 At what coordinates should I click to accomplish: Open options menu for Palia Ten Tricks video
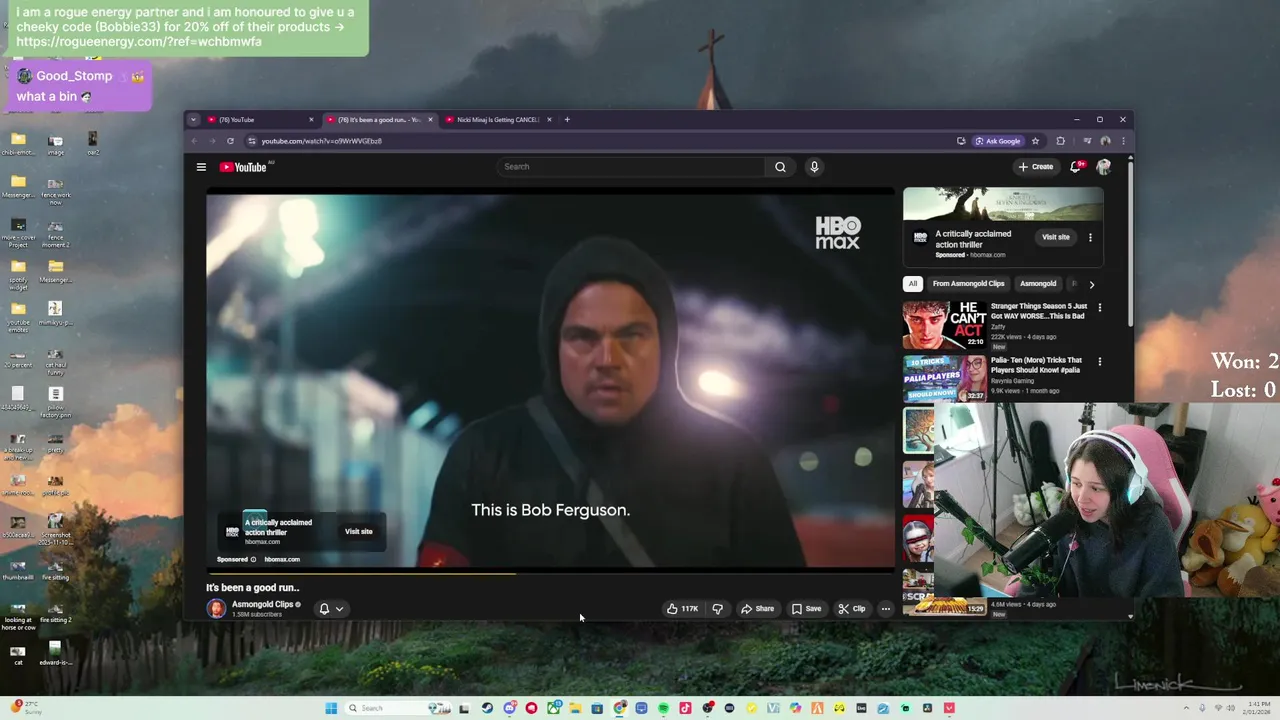click(1099, 362)
